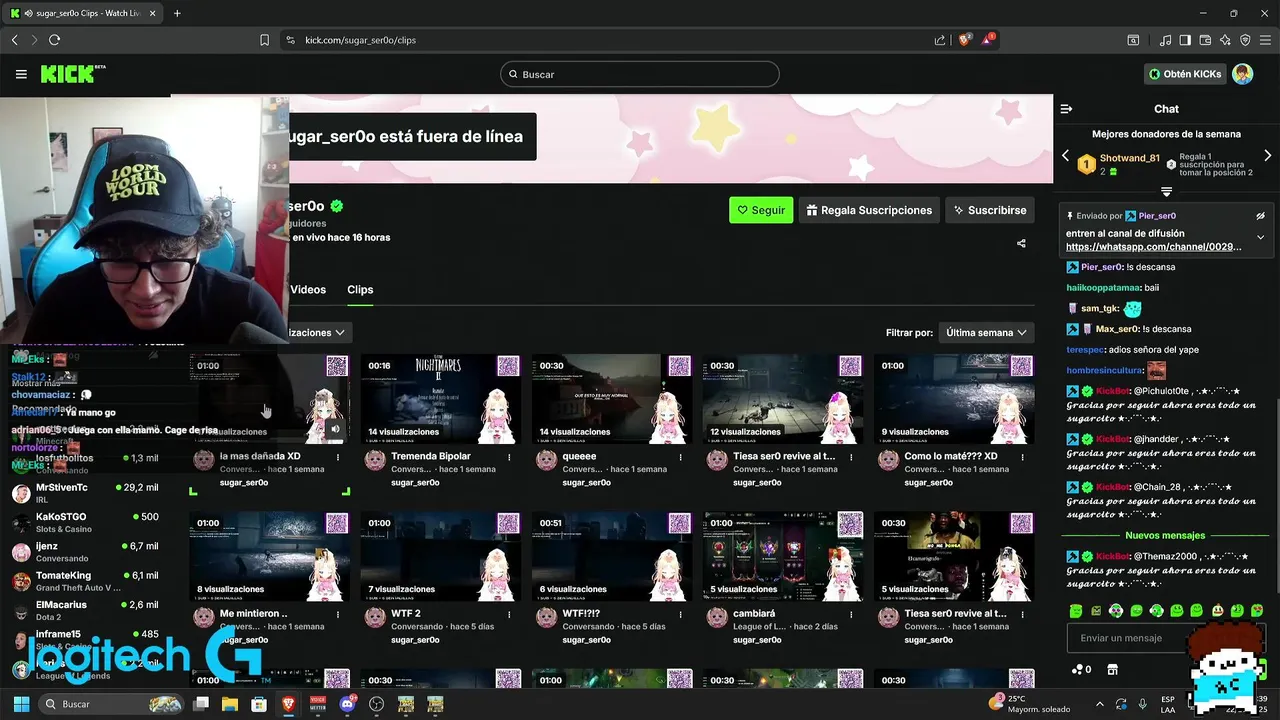Image resolution: width=1280 pixels, height=720 pixels.
Task: Open the Brave Shields lion icon
Action: coord(965,40)
